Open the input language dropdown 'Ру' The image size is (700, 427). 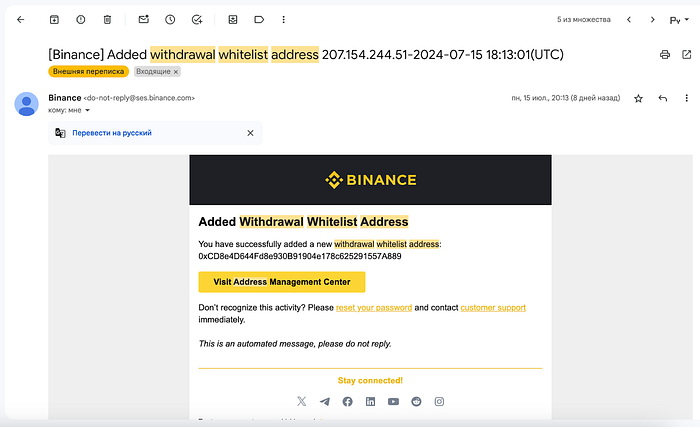point(679,20)
